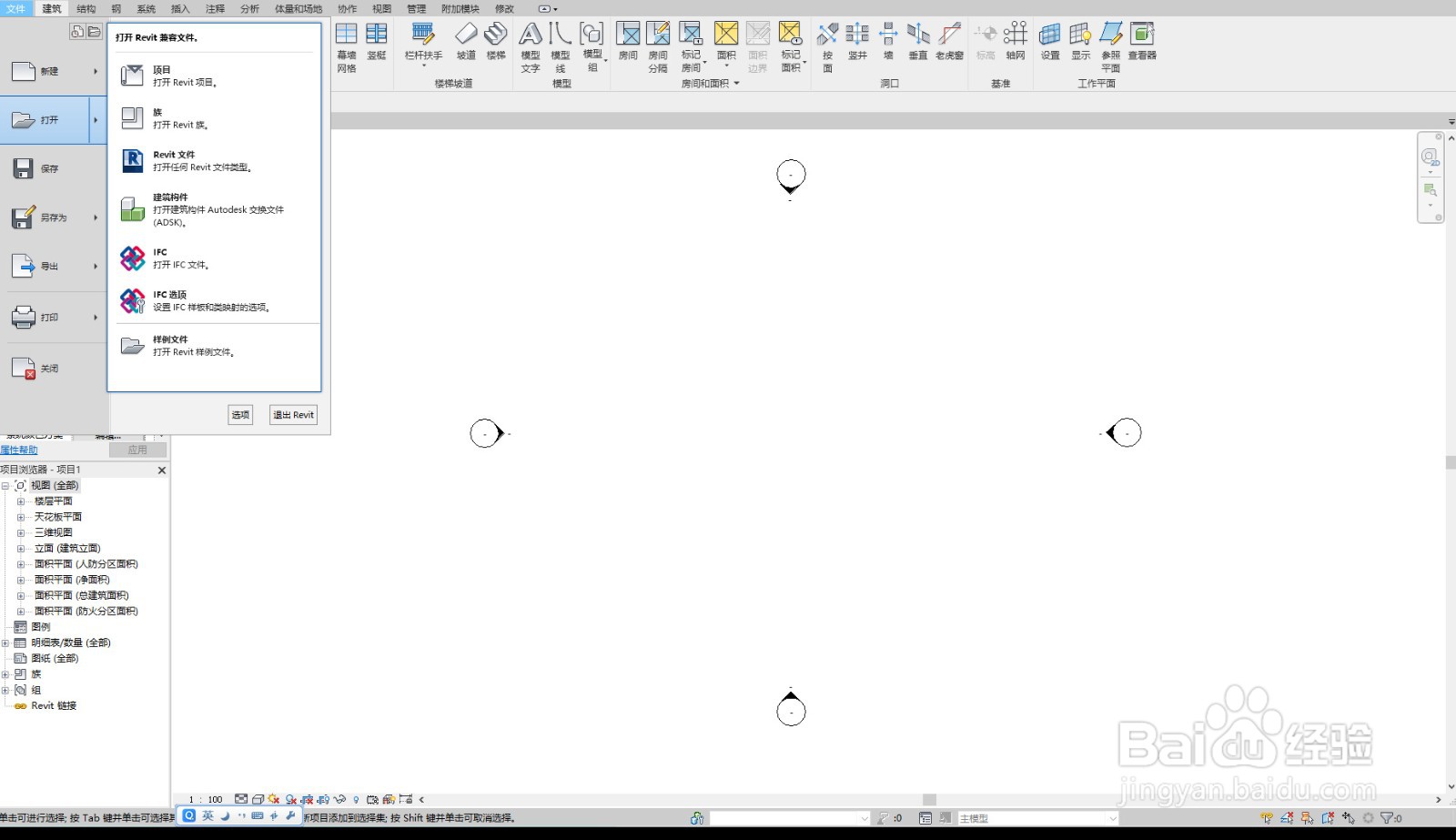The width and height of the screenshot is (1456, 840).
Task: Open the 视图 ribbon tab
Action: pos(382,8)
